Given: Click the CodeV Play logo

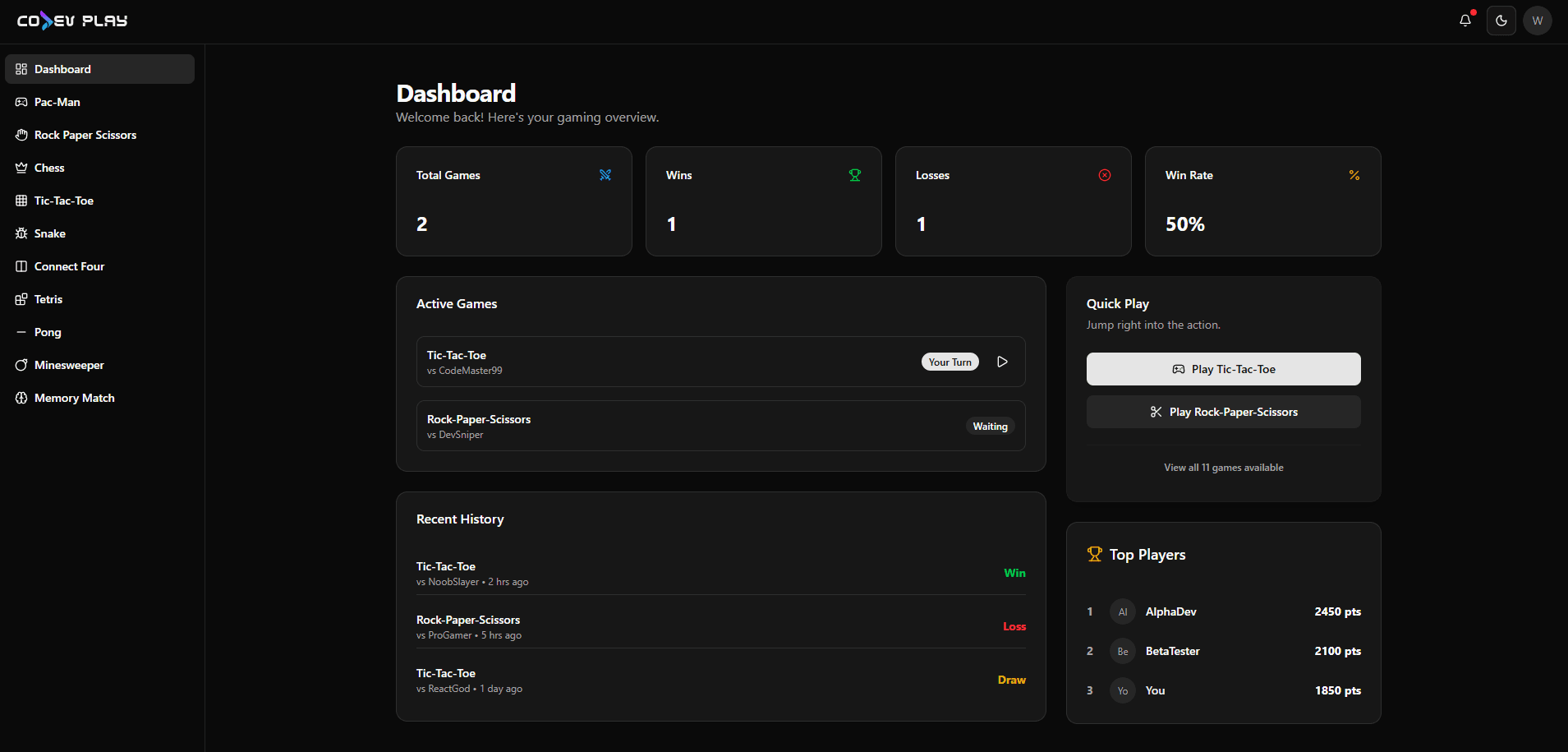Looking at the screenshot, I should (72, 21).
